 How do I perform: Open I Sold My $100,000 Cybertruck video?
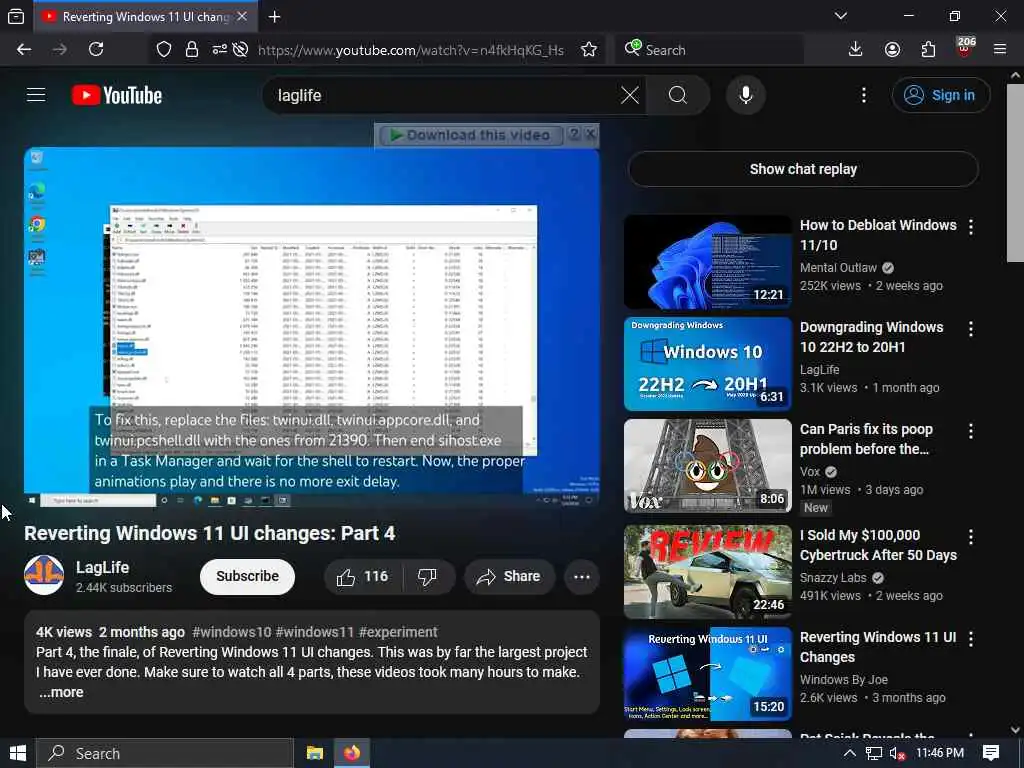click(878, 545)
